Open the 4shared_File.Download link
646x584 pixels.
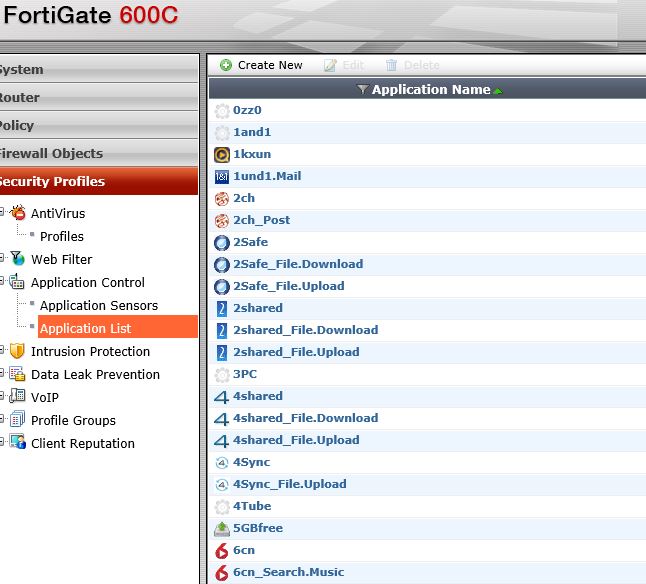[x=306, y=418]
